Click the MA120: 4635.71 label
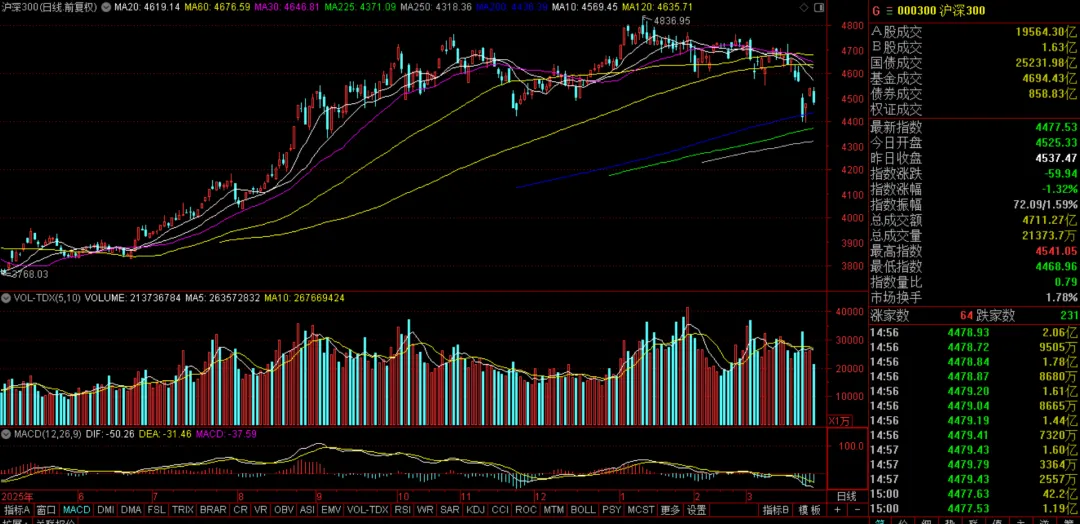Screen dimensions: 1080x524 pyautogui.click(x=657, y=8)
